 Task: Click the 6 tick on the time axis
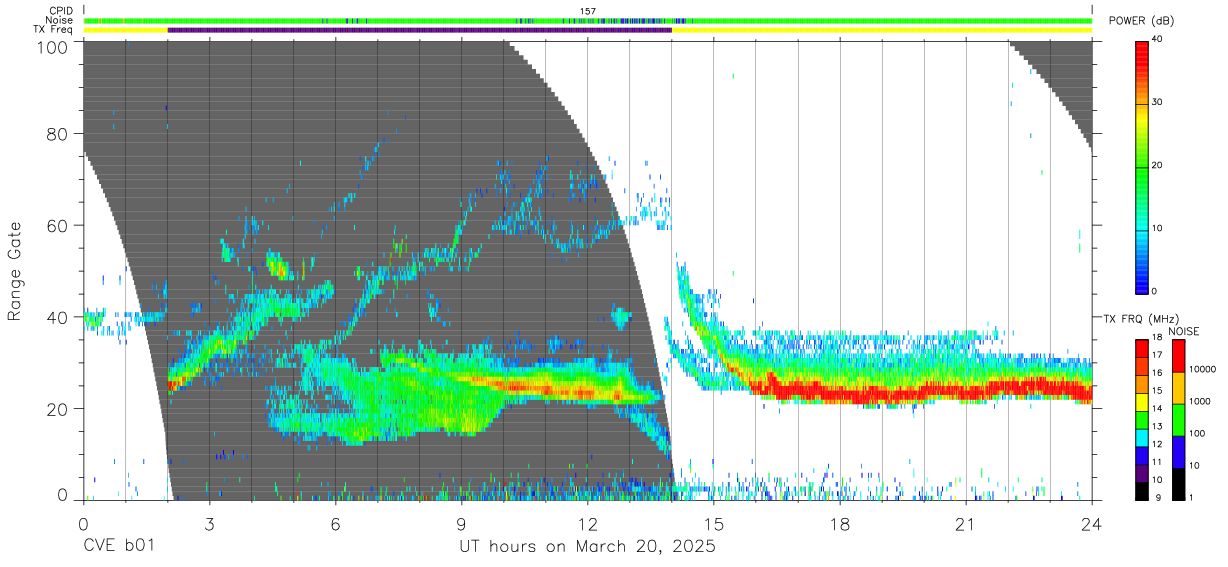[335, 523]
